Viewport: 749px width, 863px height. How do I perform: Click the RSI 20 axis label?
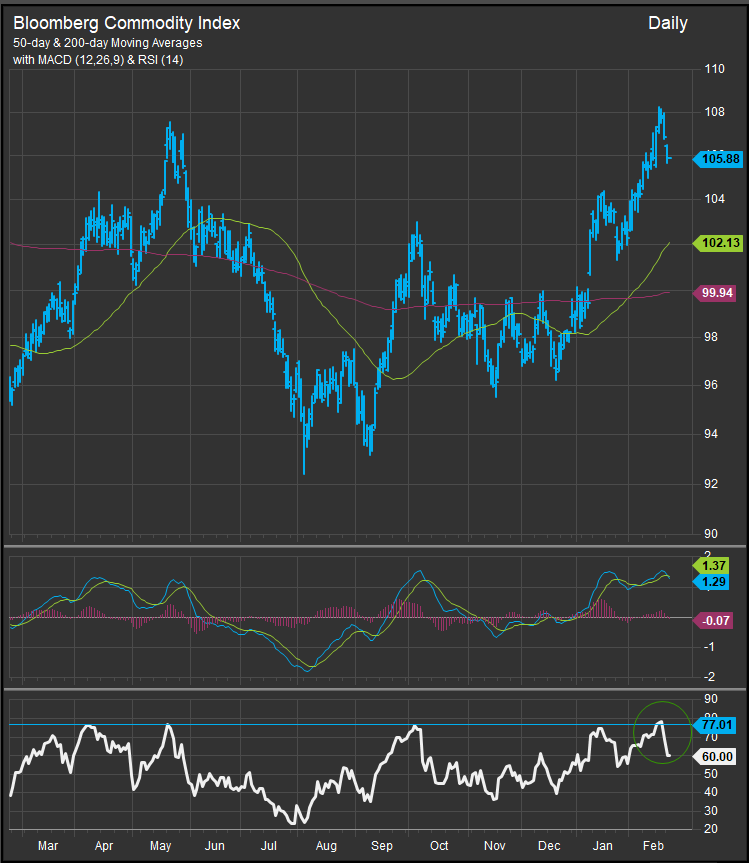pyautogui.click(x=711, y=829)
